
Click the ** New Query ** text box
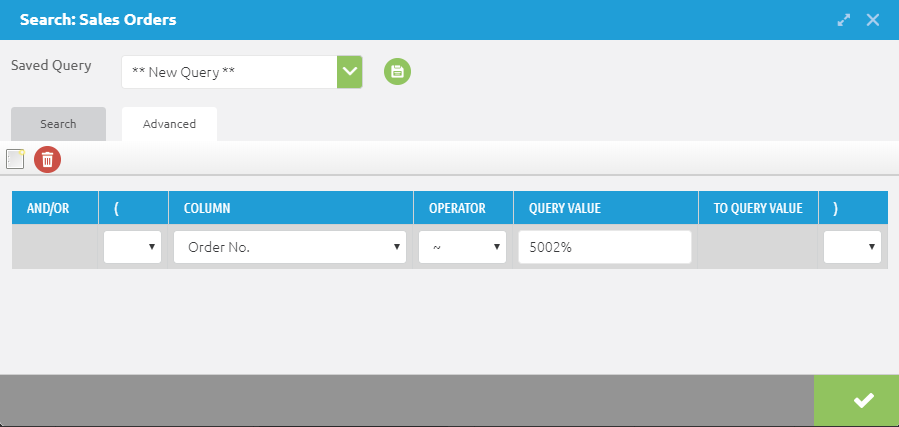(x=229, y=72)
